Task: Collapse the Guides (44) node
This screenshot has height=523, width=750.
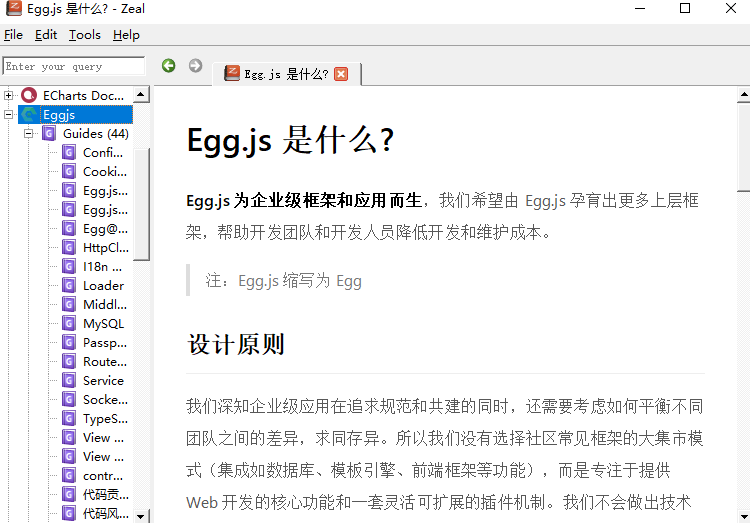Action: (28, 134)
